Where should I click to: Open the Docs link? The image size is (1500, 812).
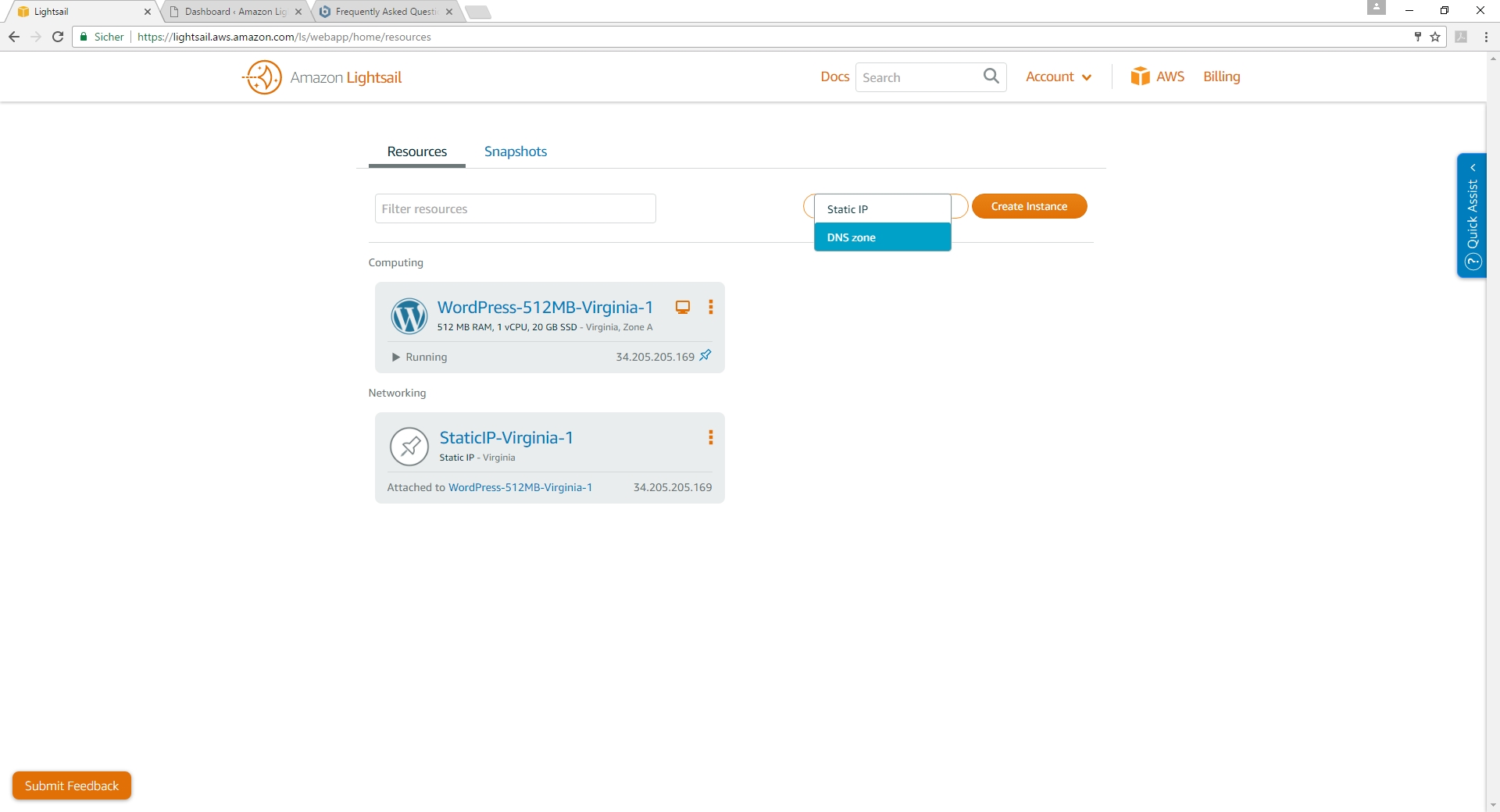[x=834, y=77]
